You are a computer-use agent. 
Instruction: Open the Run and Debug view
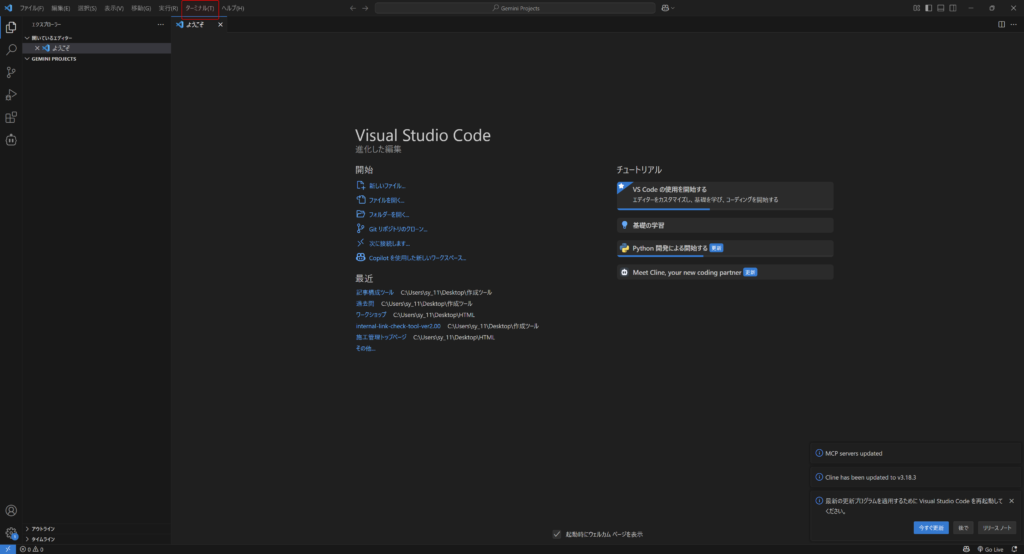11,95
